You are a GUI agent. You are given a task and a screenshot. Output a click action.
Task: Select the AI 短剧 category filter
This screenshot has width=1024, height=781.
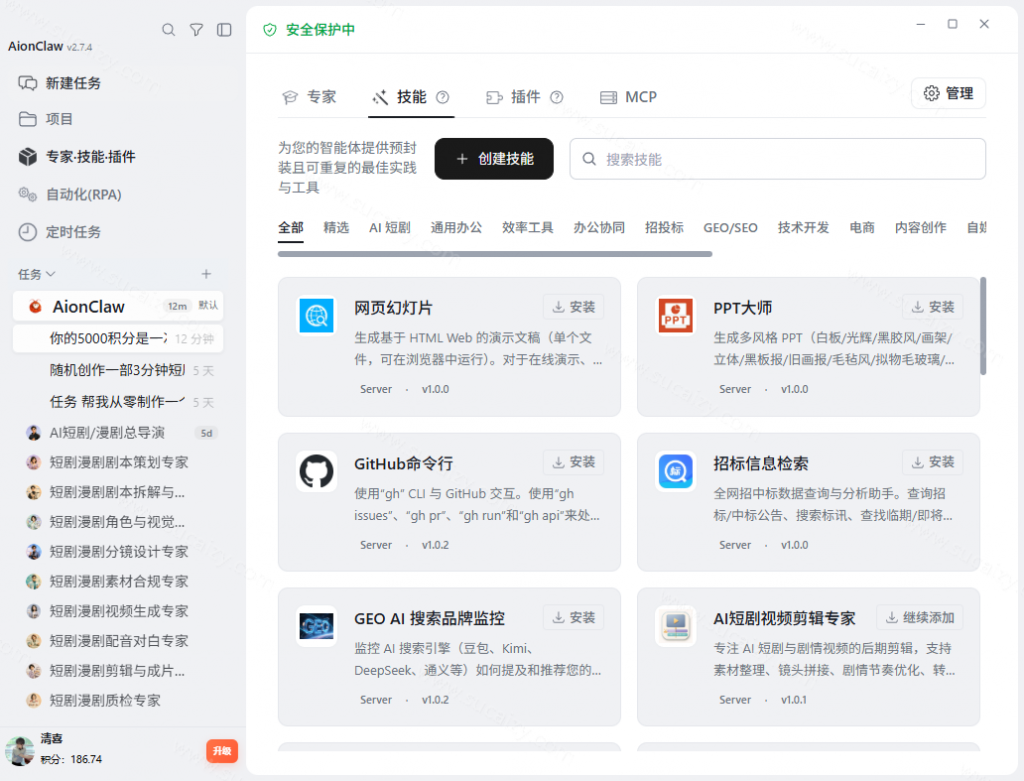(390, 227)
